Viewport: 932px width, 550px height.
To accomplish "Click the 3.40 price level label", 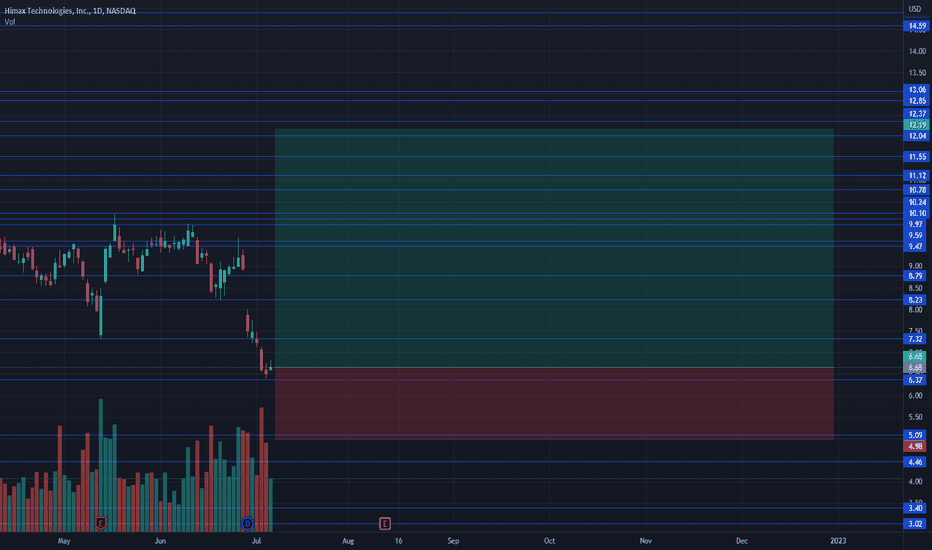I will pos(916,508).
